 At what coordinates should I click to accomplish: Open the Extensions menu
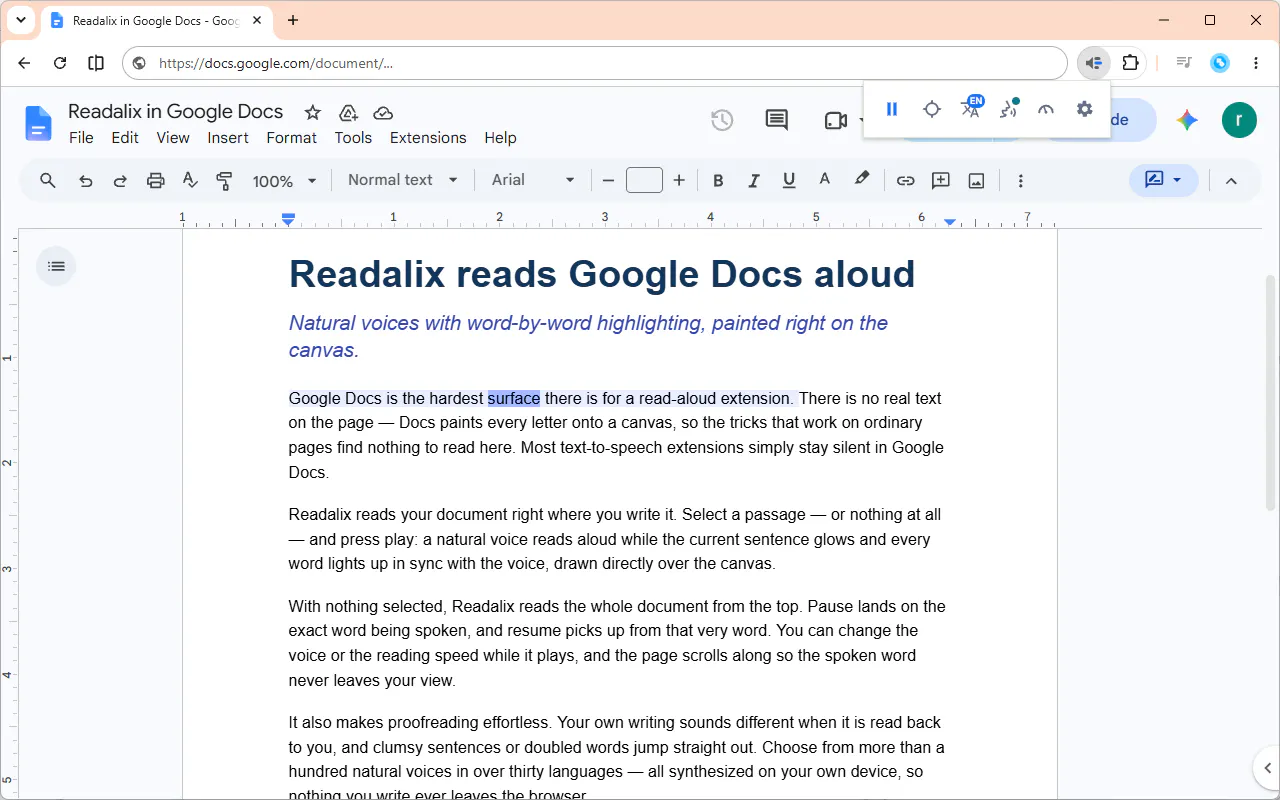click(428, 138)
